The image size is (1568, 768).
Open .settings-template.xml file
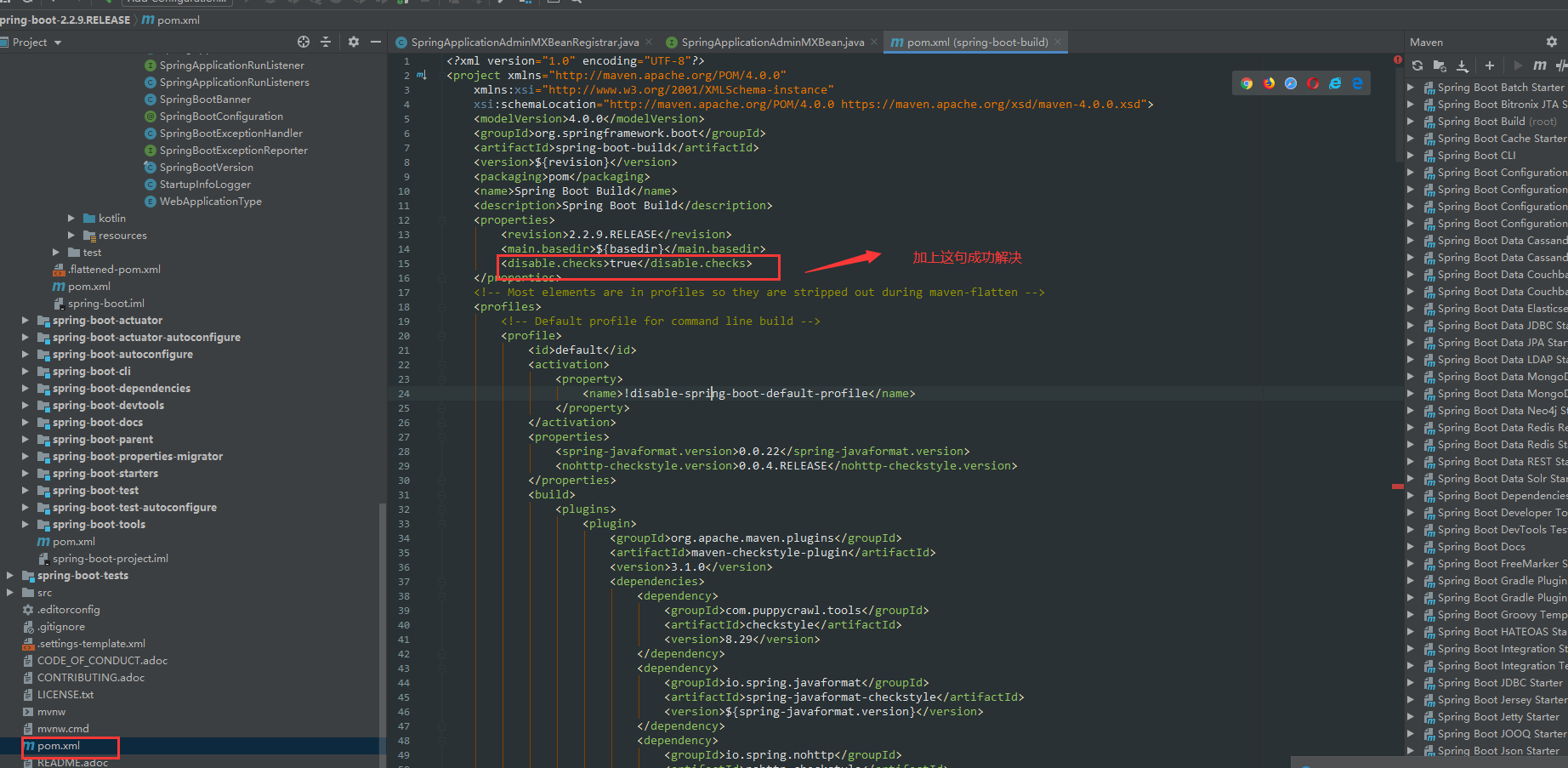91,644
